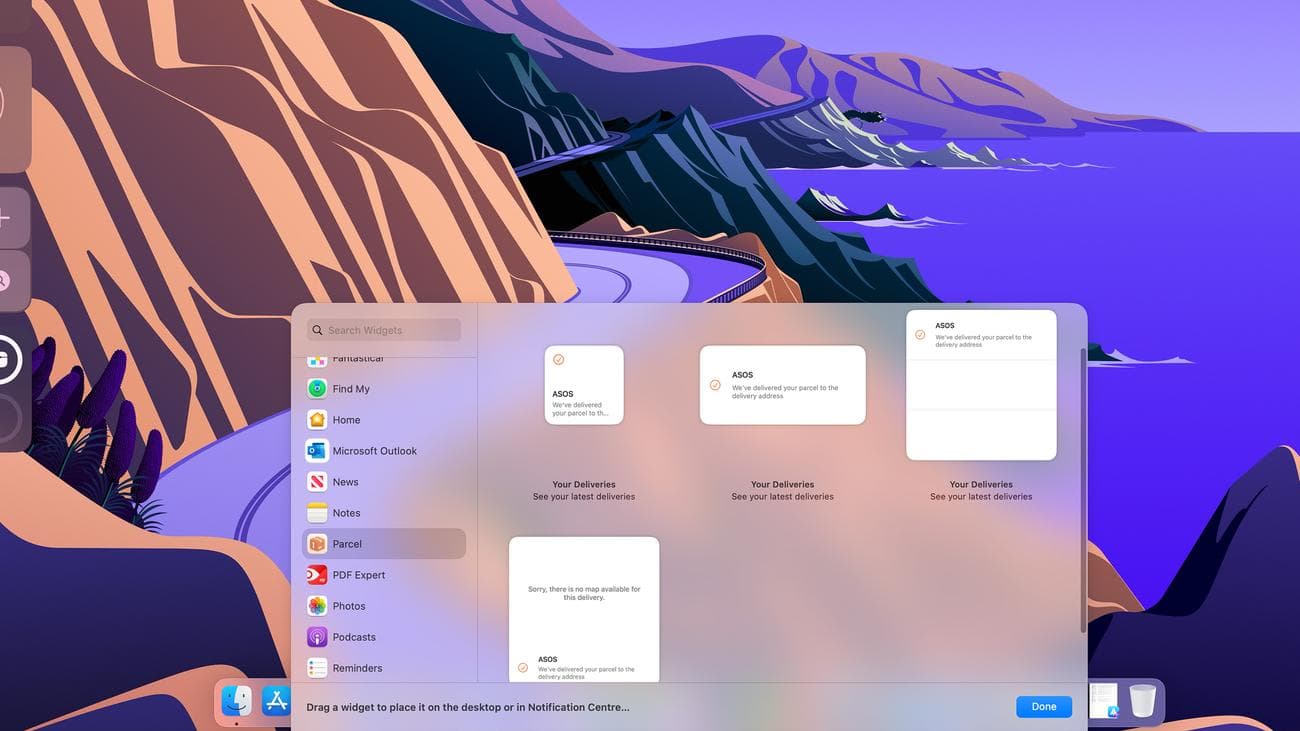Select the News app icon
This screenshot has width=1300, height=731.
point(316,481)
